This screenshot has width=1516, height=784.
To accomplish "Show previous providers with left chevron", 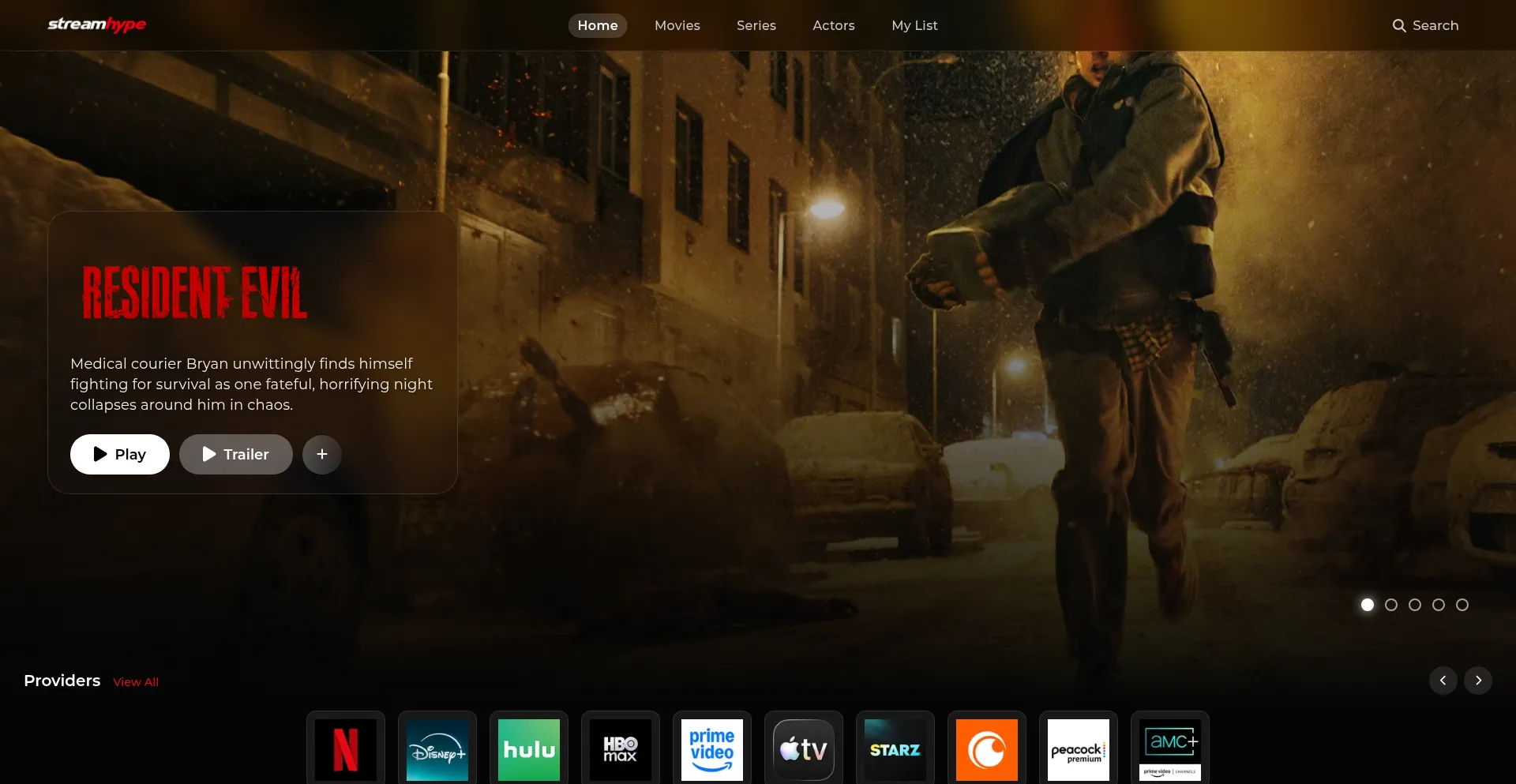I will 1443,681.
